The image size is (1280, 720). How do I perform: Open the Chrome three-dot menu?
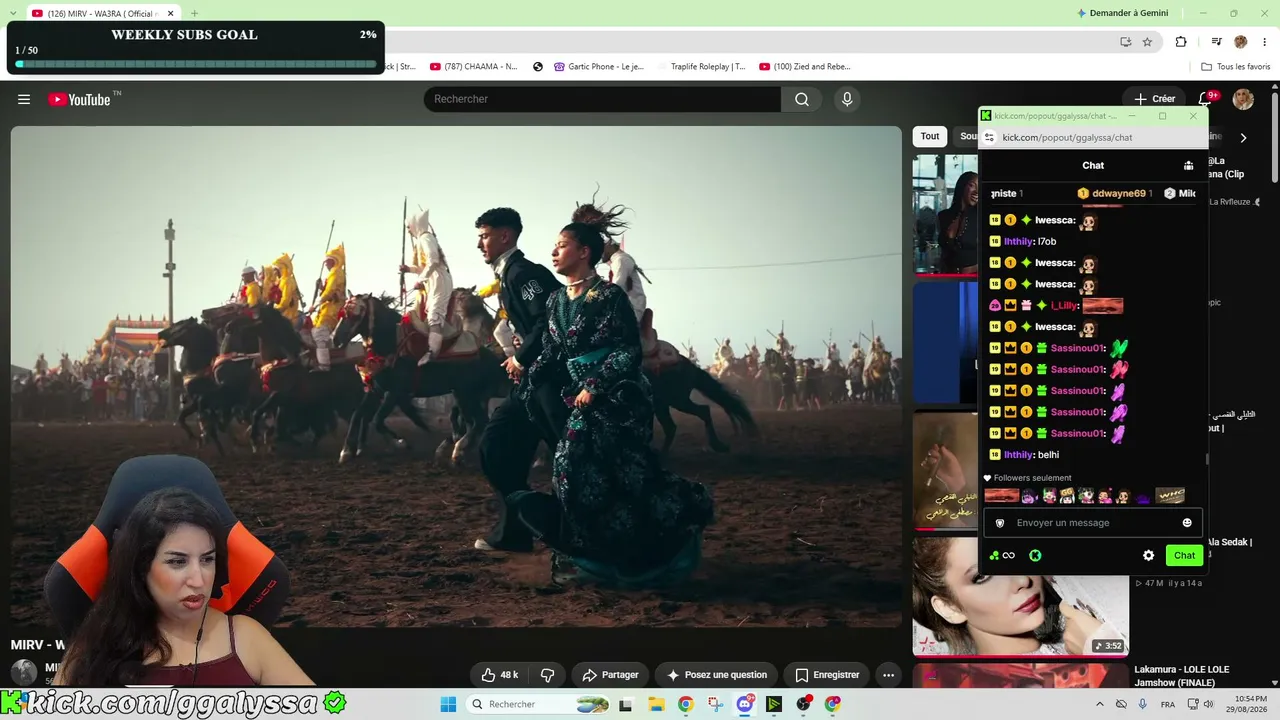click(1264, 42)
